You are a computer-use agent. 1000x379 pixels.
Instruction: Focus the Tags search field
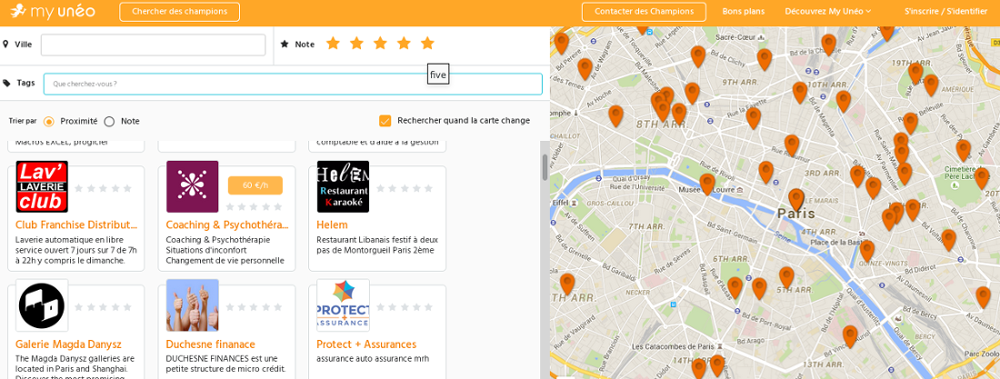point(293,84)
